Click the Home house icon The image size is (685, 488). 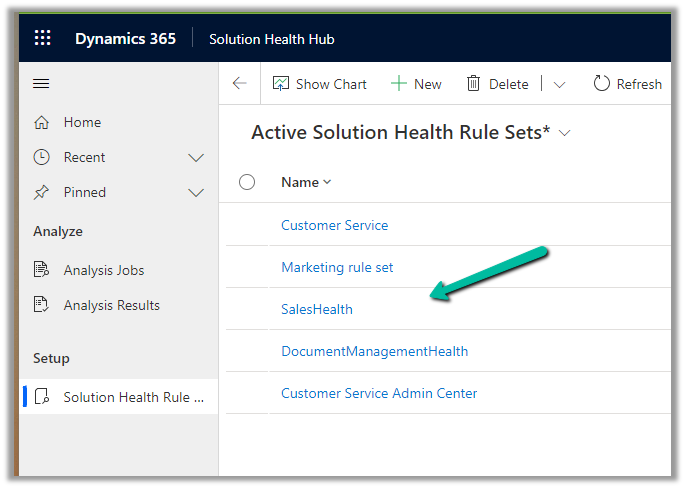pyautogui.click(x=42, y=122)
